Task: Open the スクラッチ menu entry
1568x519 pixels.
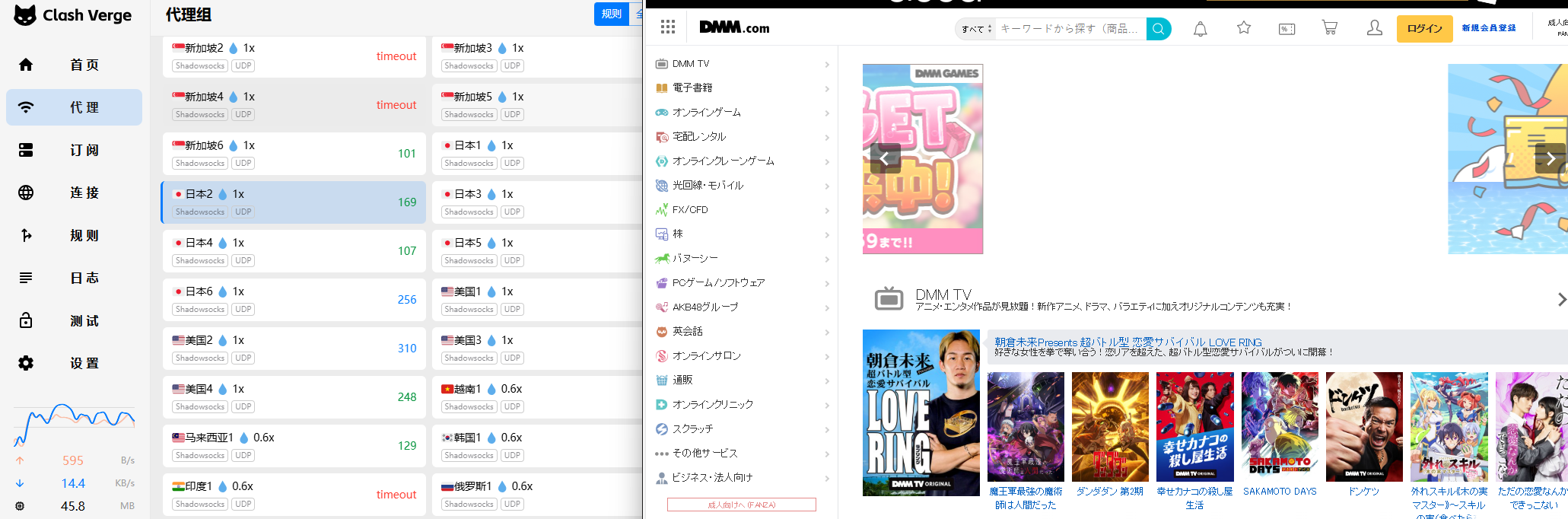Action: point(742,429)
